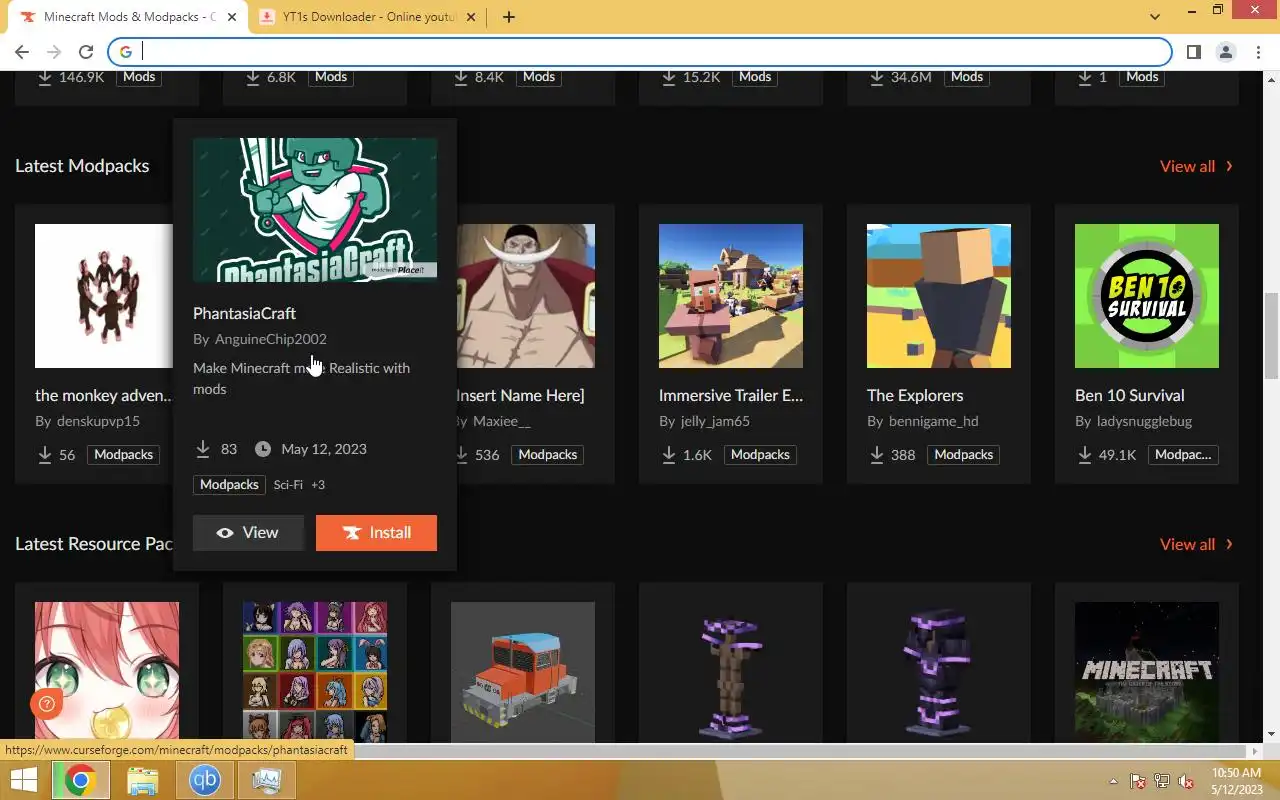Click the author bennigame_hd
Image resolution: width=1280 pixels, height=800 pixels.
point(934,421)
